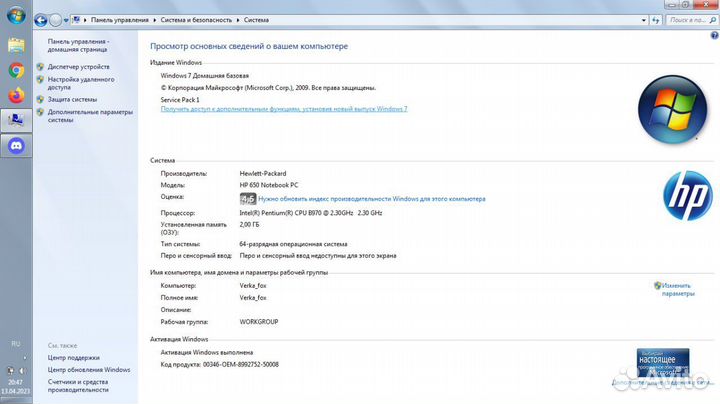The height and width of the screenshot is (404, 720).
Task: Select 'Система и безопасность' breadcrumb
Action: [196, 20]
